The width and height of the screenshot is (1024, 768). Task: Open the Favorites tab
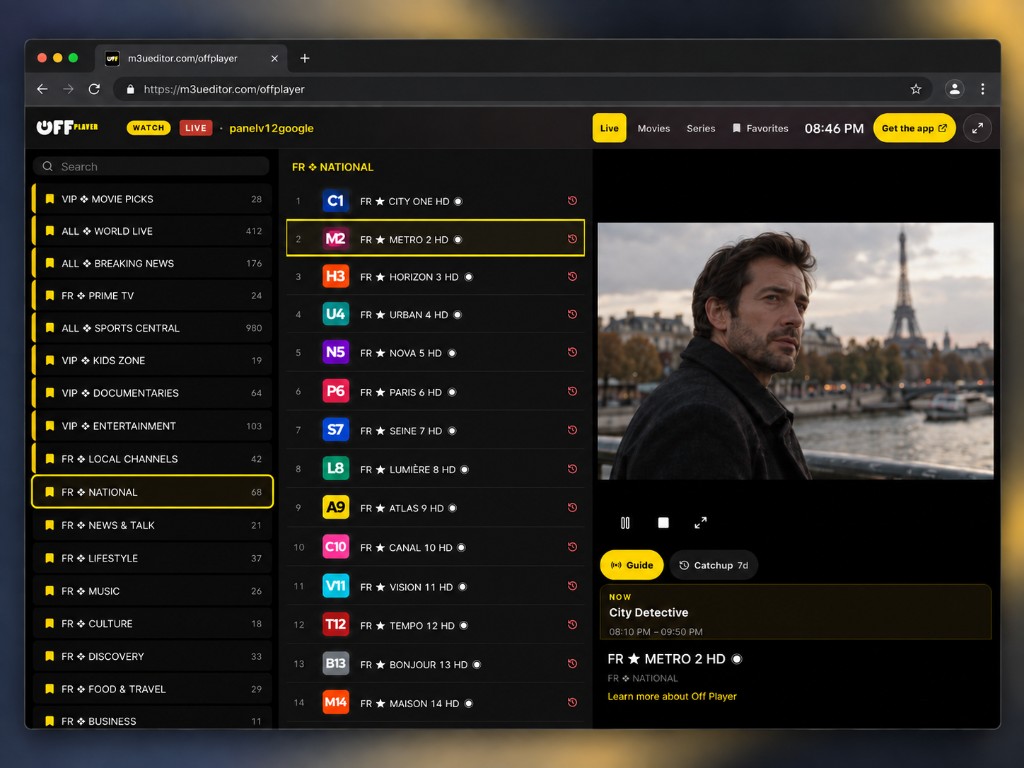(x=760, y=128)
